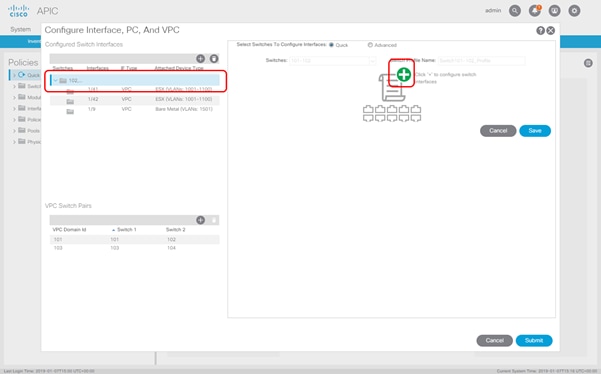
Task: Sort by Interfaces column header
Action: [x=97, y=68]
